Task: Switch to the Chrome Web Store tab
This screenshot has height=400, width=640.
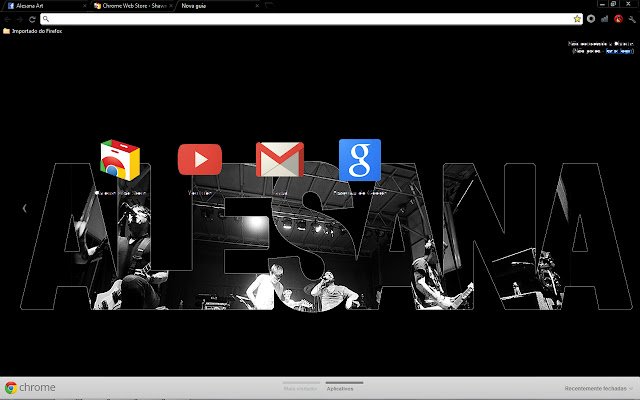Action: point(135,6)
